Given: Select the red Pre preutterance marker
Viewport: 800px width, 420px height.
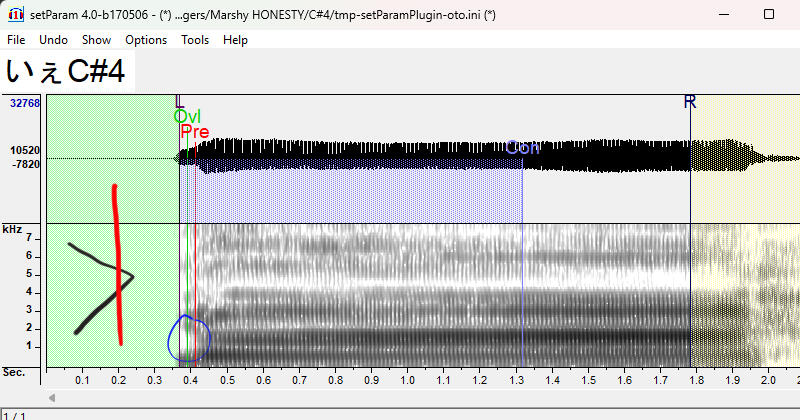Looking at the screenshot, I should coord(195,132).
